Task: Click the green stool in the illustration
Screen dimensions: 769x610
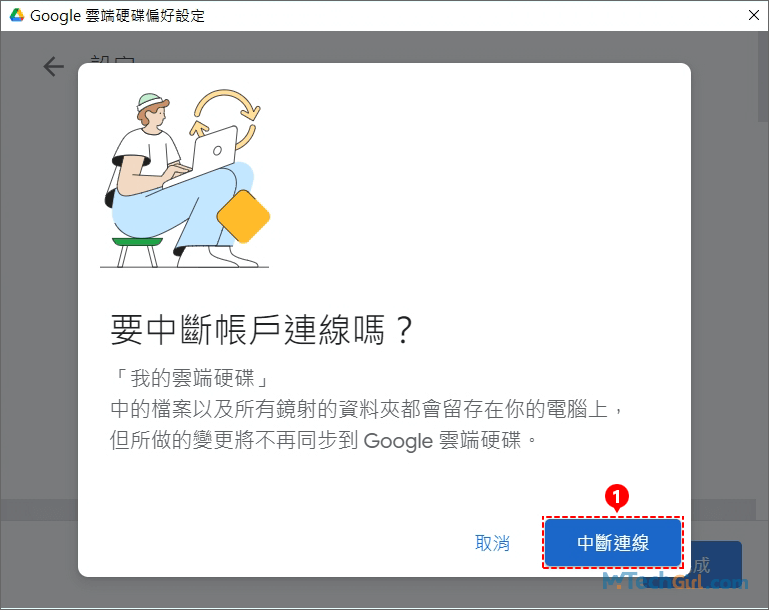Action: (x=137, y=252)
